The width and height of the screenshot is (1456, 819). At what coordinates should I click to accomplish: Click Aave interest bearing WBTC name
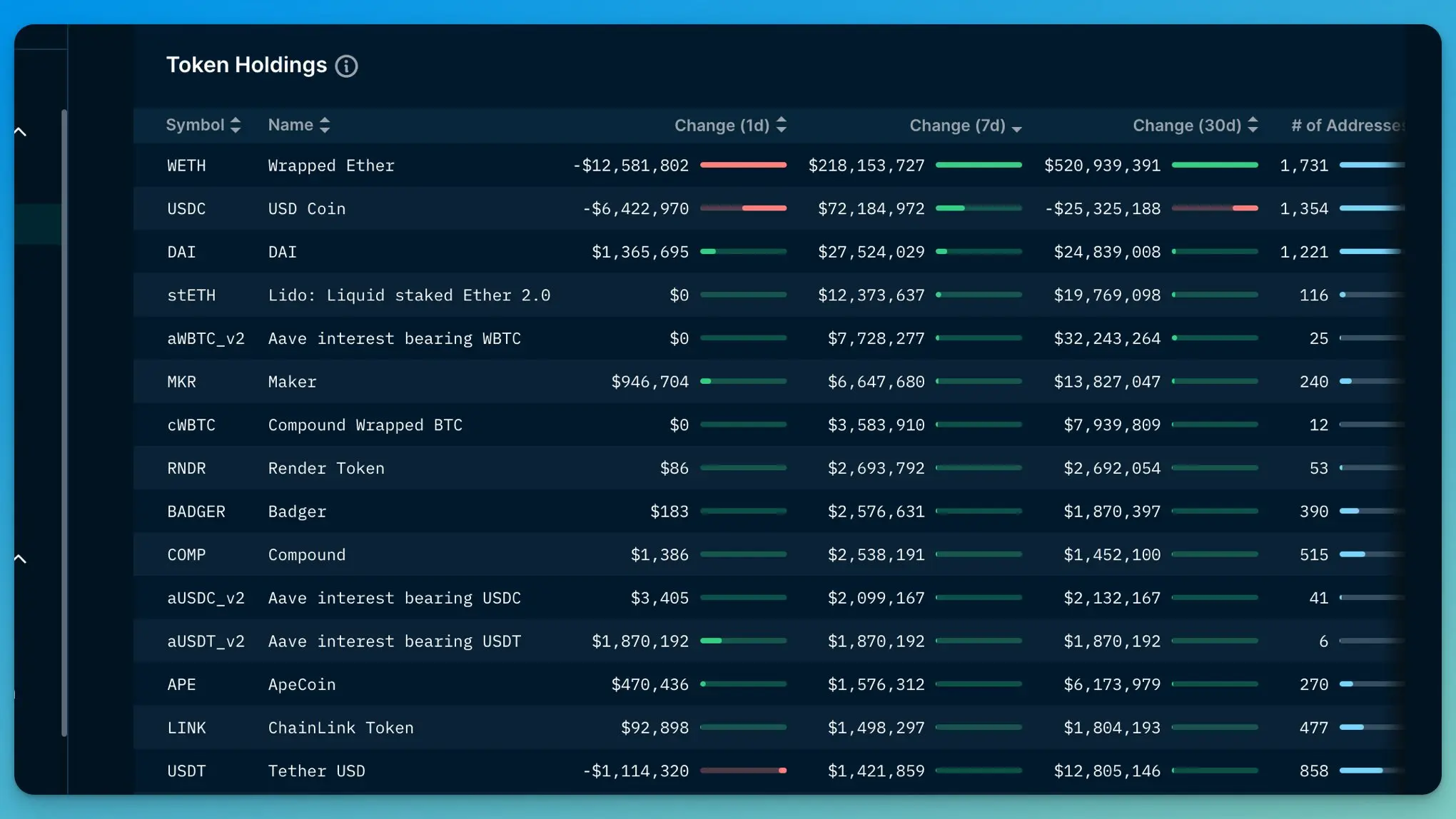coord(395,339)
